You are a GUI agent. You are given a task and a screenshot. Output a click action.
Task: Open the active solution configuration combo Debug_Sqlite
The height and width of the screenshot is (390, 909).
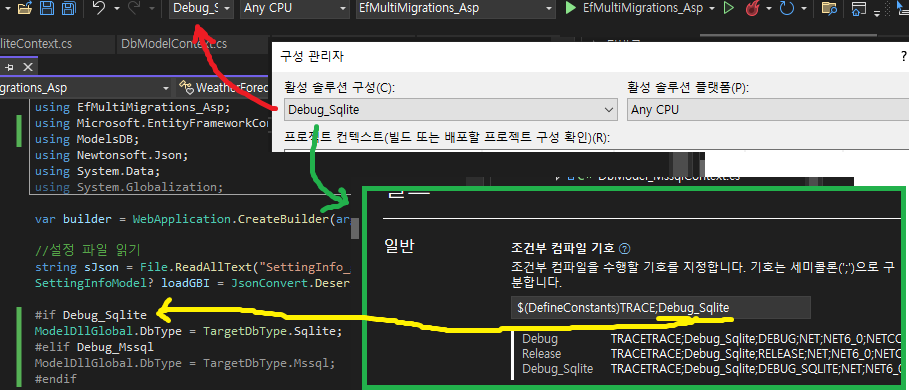point(450,110)
